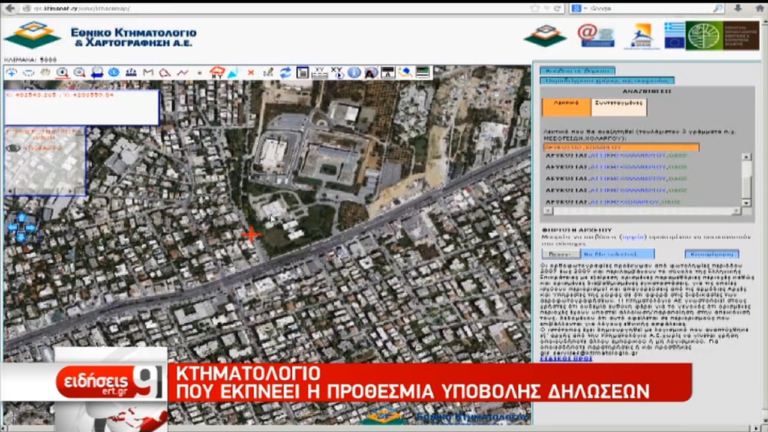Click the red cross marker on map
The width and height of the screenshot is (768, 432).
click(x=252, y=235)
